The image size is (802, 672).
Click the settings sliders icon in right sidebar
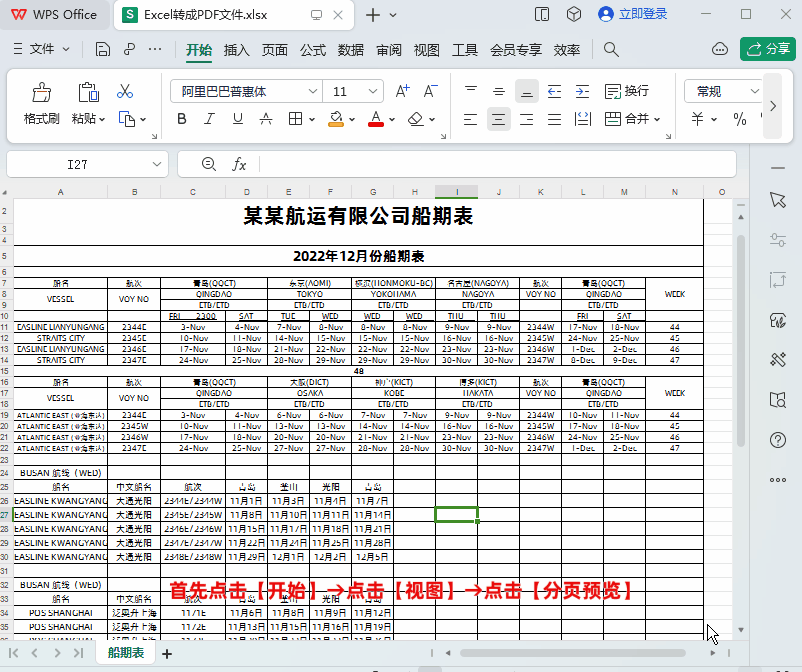tap(778, 240)
